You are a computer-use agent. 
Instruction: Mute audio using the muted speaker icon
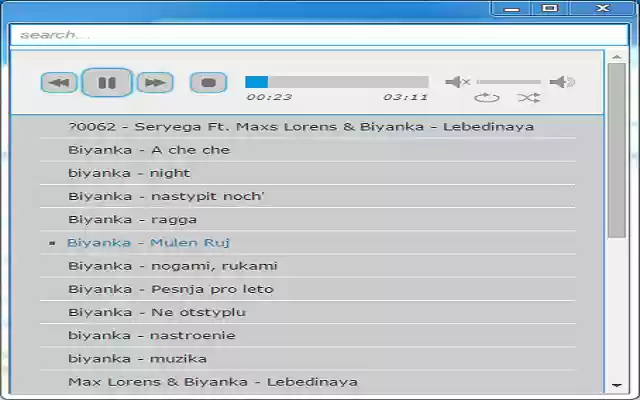[458, 82]
